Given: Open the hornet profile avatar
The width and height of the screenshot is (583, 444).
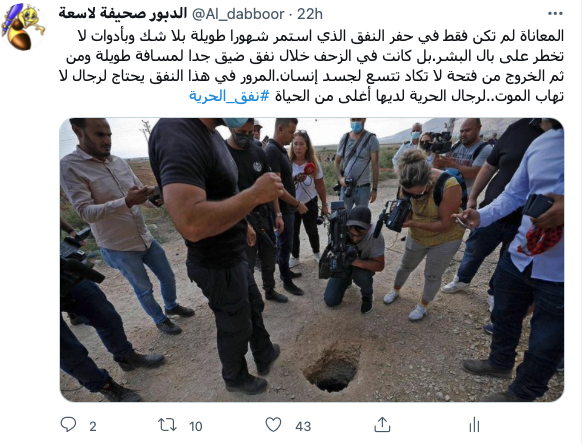Looking at the screenshot, I should pyautogui.click(x=23, y=27).
